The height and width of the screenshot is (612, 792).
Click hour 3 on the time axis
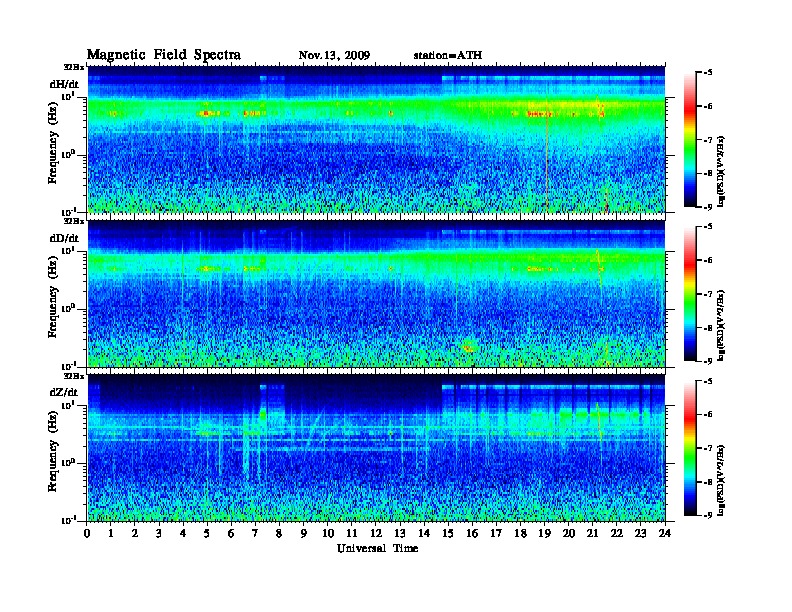click(159, 534)
